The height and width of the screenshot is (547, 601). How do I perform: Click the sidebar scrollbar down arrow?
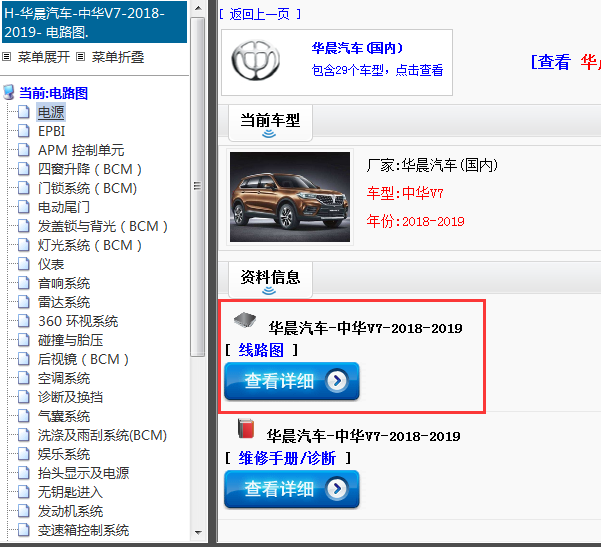click(198, 532)
